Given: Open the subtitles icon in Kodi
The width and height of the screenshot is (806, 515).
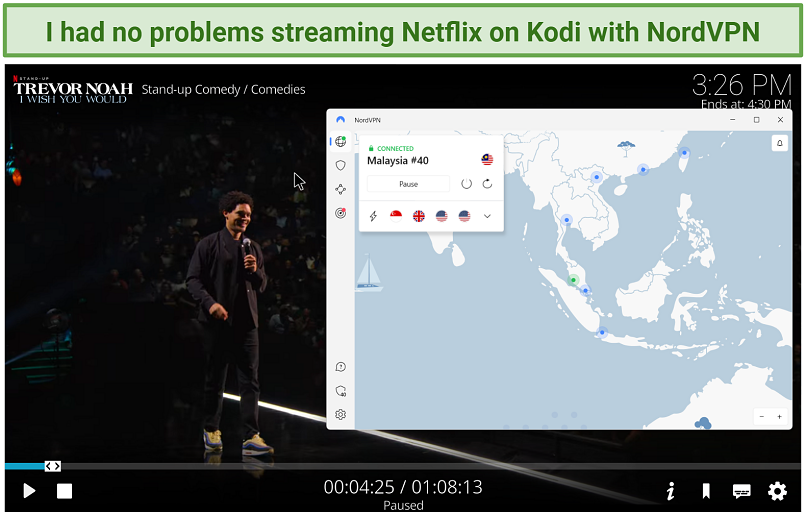Looking at the screenshot, I should click(742, 492).
